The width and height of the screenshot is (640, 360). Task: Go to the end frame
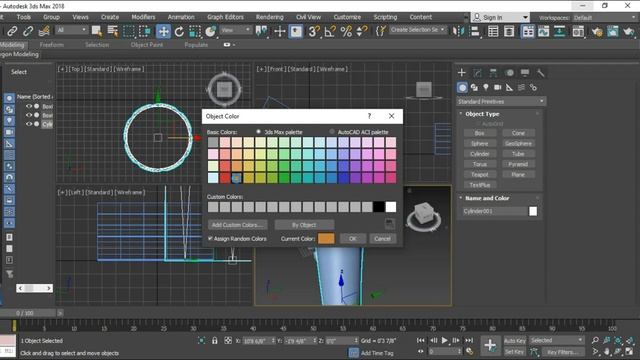pyautogui.click(x=469, y=340)
